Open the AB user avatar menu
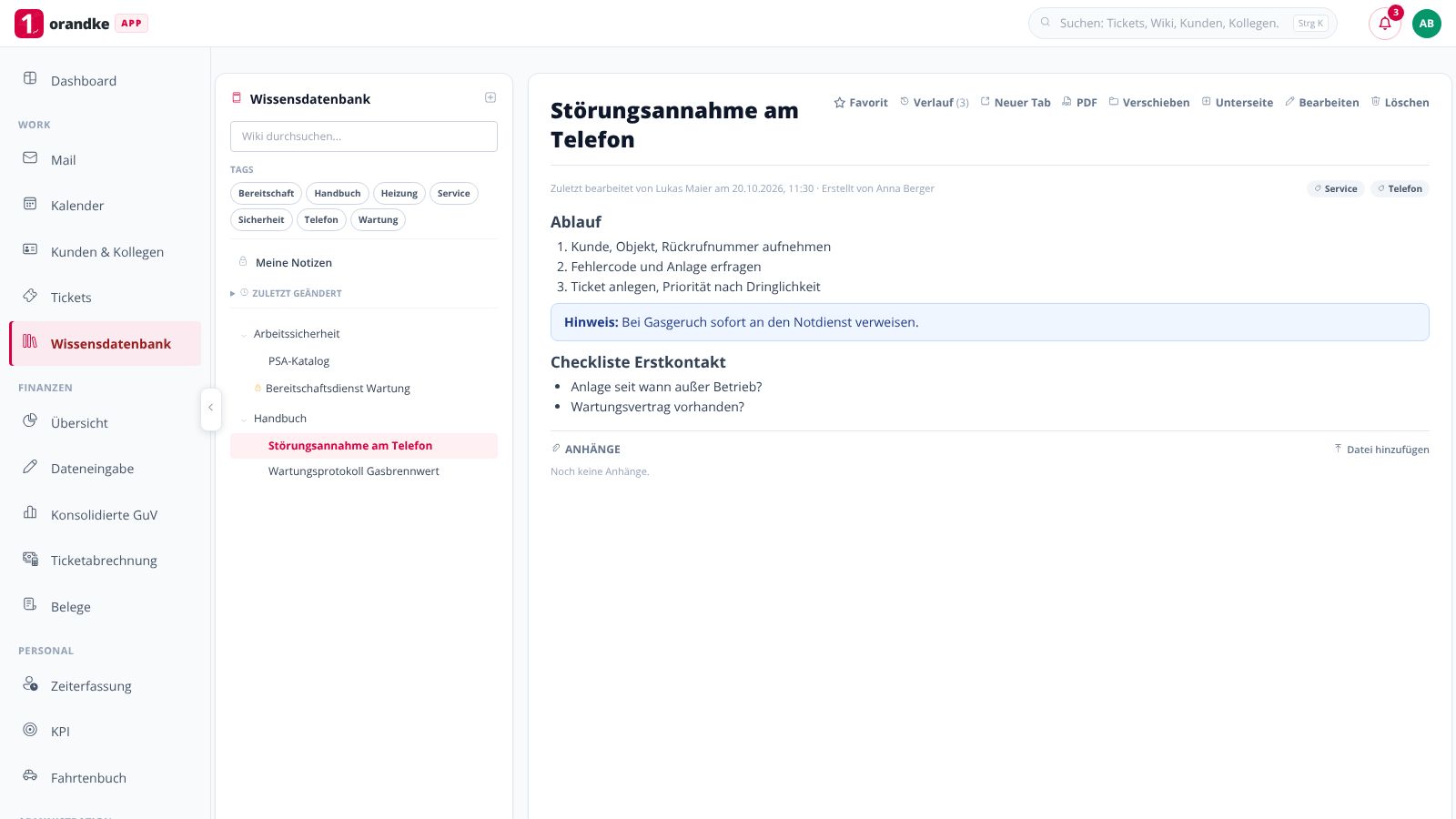Image resolution: width=1456 pixels, height=819 pixels. click(x=1426, y=24)
